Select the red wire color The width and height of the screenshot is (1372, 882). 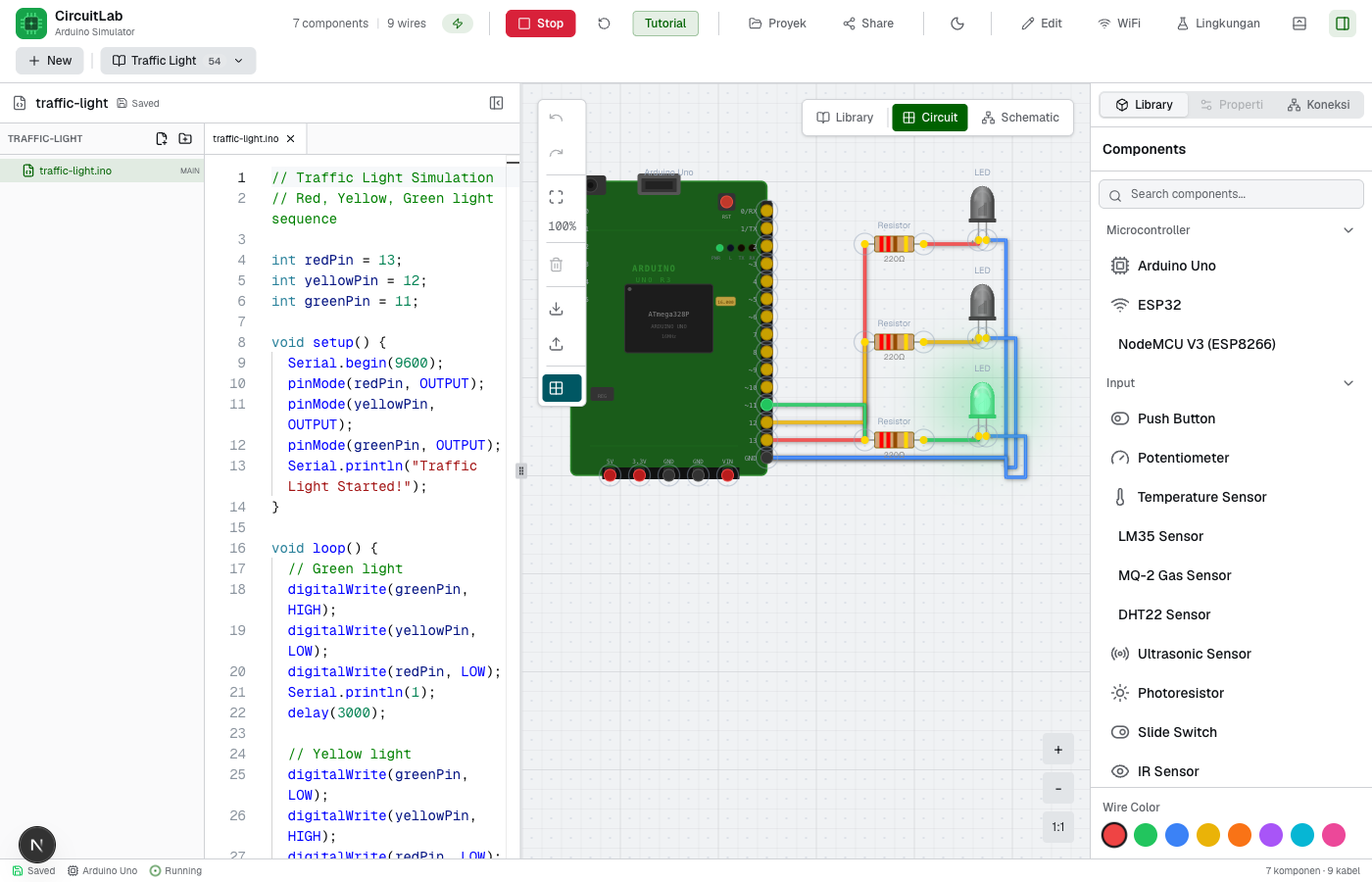click(x=1114, y=835)
